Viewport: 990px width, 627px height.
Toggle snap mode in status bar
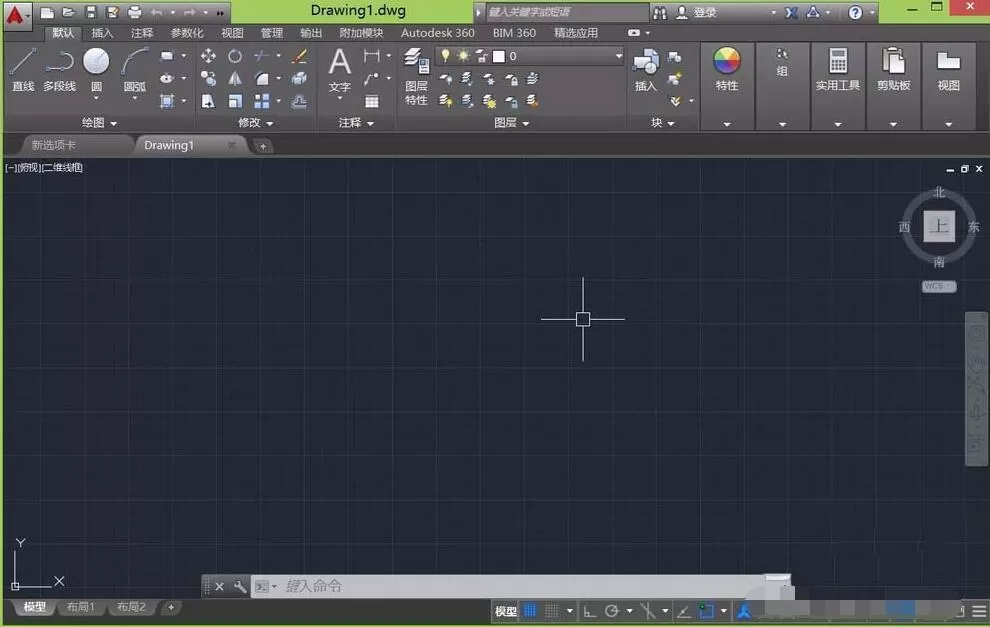tap(552, 611)
